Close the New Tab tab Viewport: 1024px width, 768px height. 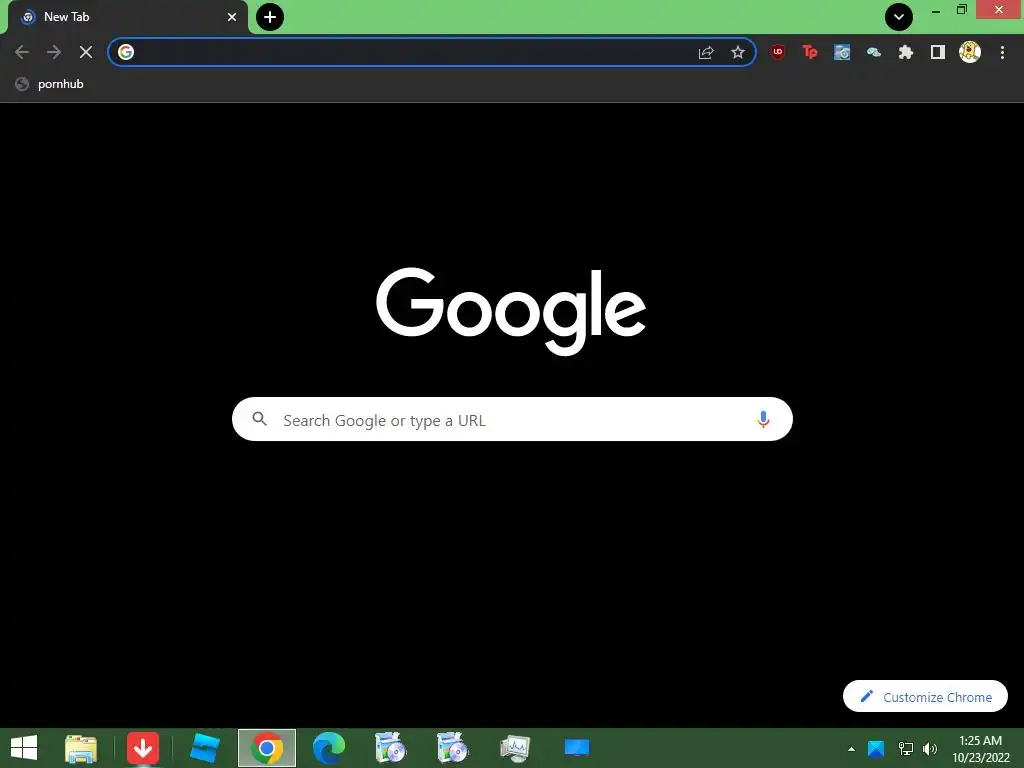tap(232, 17)
